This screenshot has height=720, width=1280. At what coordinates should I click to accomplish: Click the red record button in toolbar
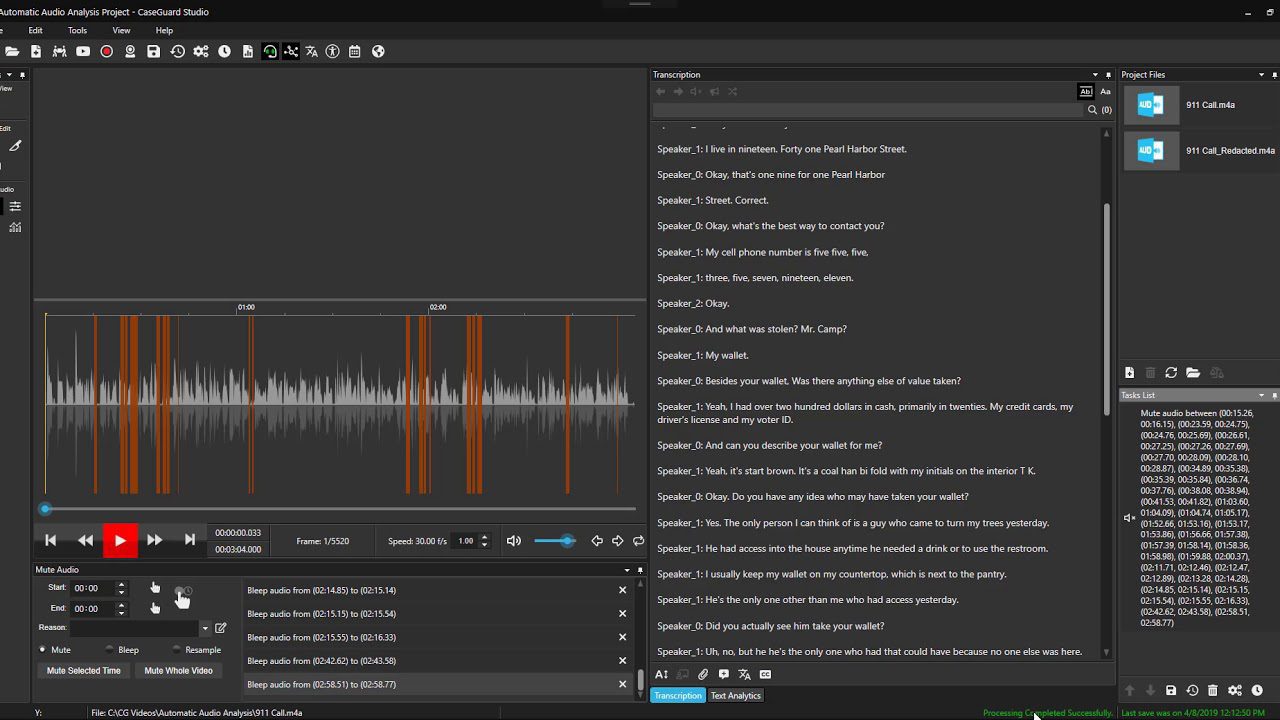click(106, 52)
